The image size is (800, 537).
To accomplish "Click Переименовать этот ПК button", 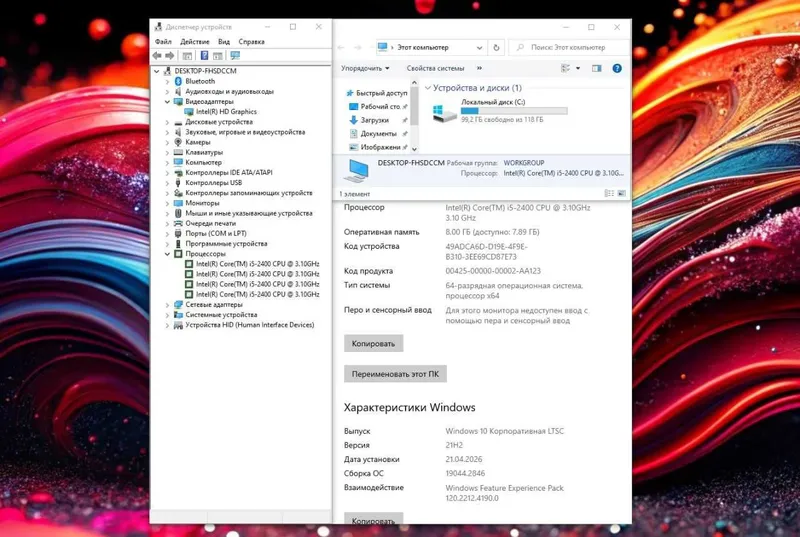I will coord(395,374).
